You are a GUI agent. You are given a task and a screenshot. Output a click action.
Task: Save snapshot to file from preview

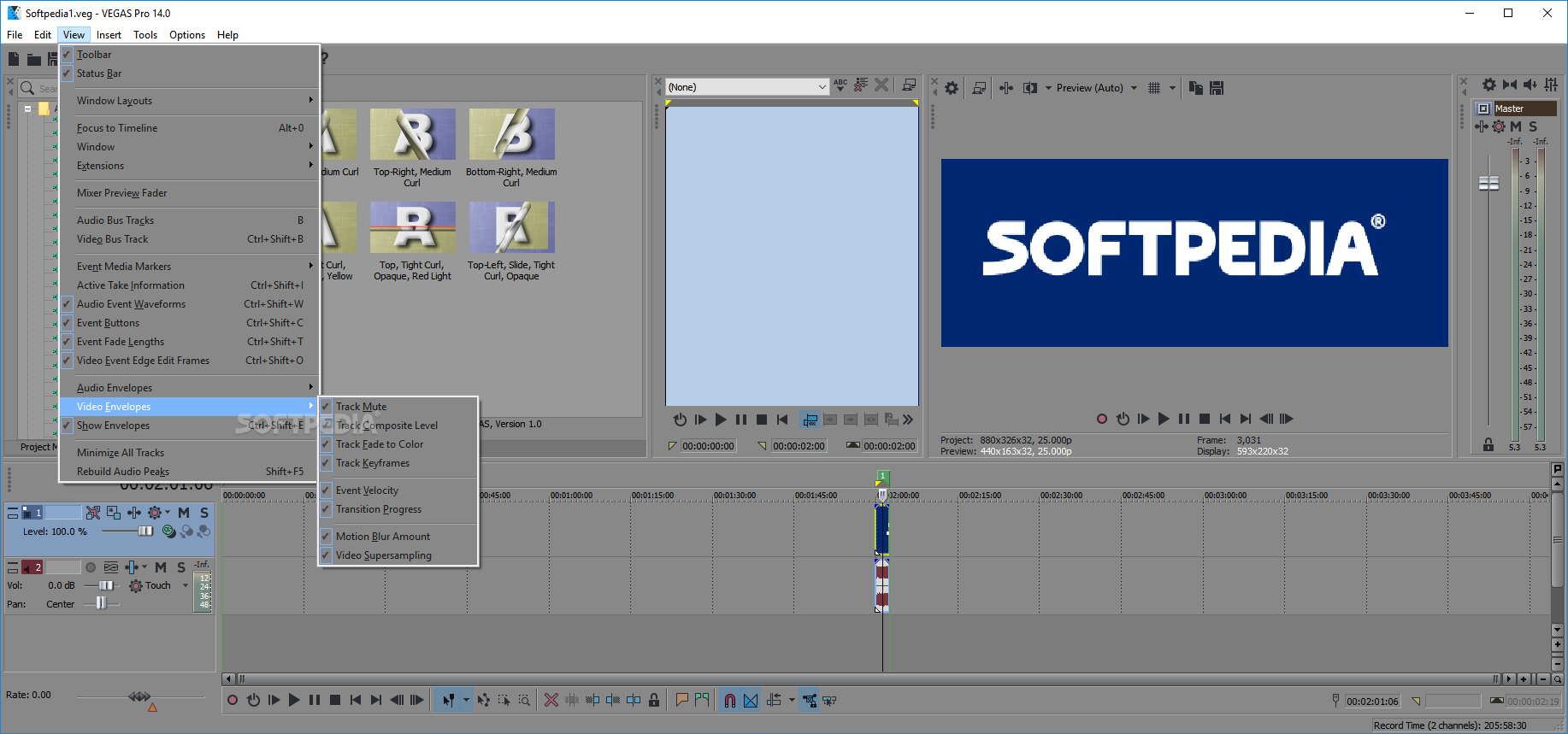1217,87
